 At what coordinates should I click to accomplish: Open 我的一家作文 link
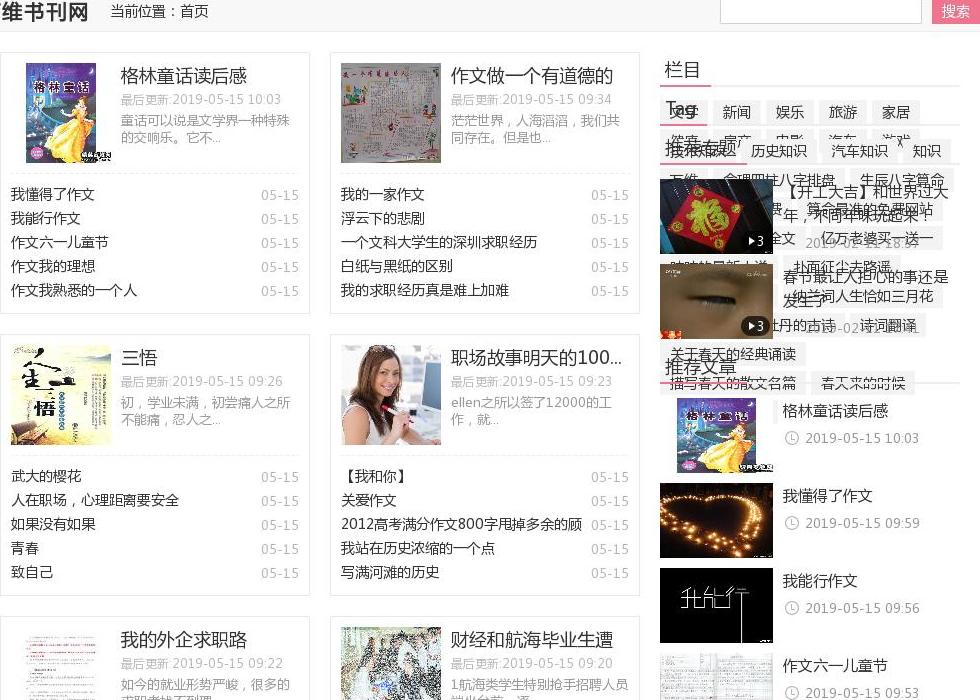click(x=382, y=194)
